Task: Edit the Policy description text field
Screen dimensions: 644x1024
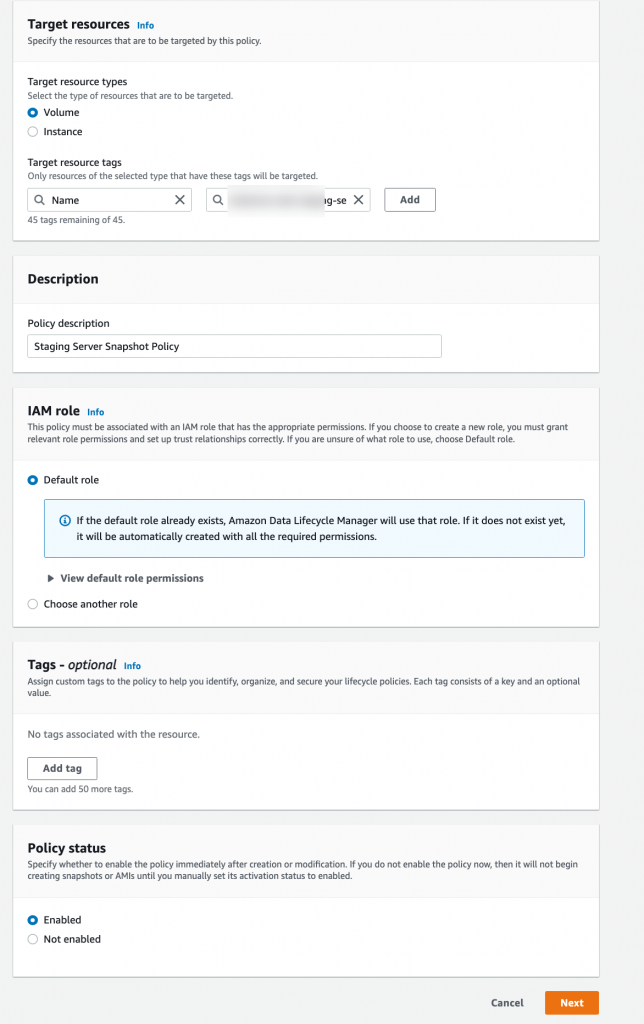Action: [x=234, y=346]
